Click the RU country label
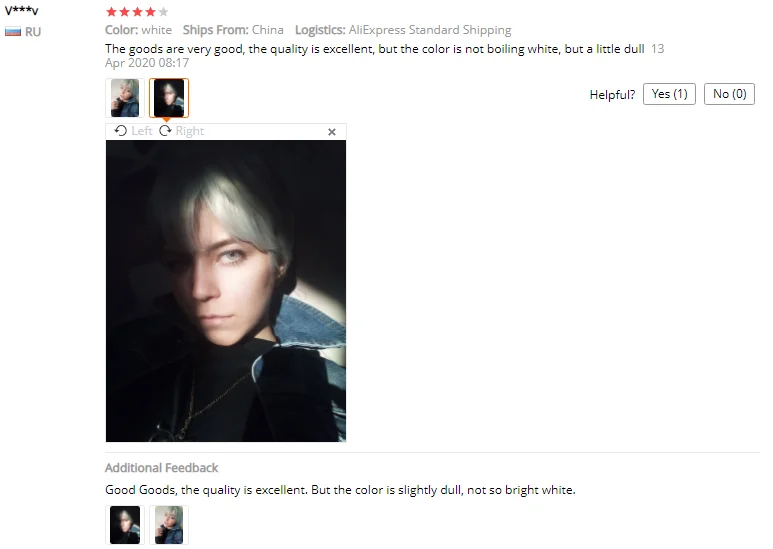The image size is (773, 549). [x=33, y=32]
